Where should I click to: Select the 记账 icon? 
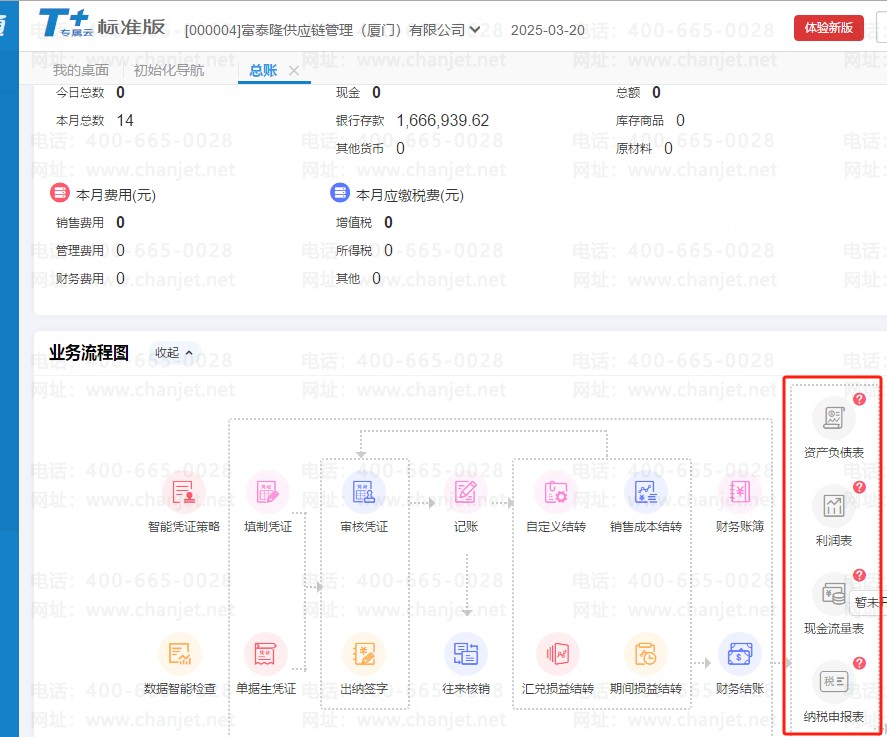(x=466, y=492)
